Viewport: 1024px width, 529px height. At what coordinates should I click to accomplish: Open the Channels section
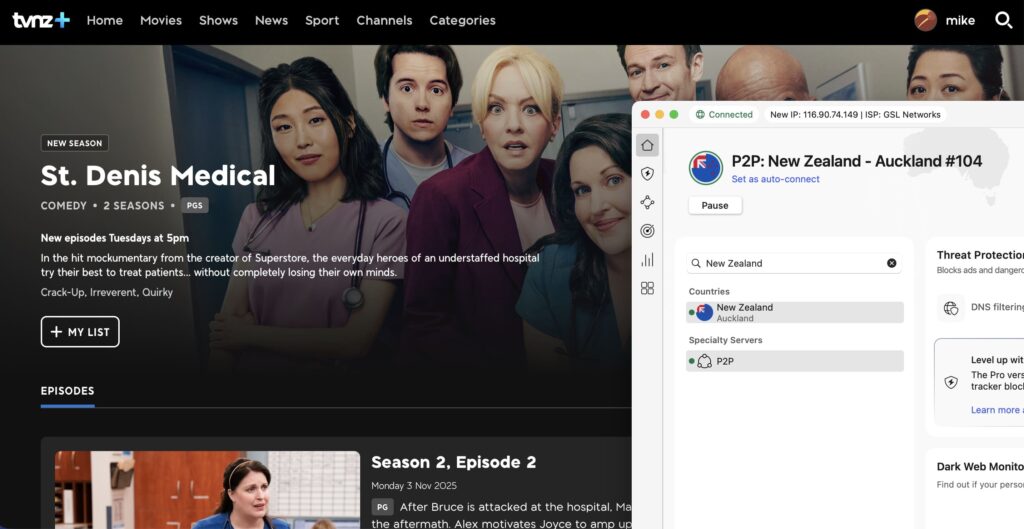point(384,20)
